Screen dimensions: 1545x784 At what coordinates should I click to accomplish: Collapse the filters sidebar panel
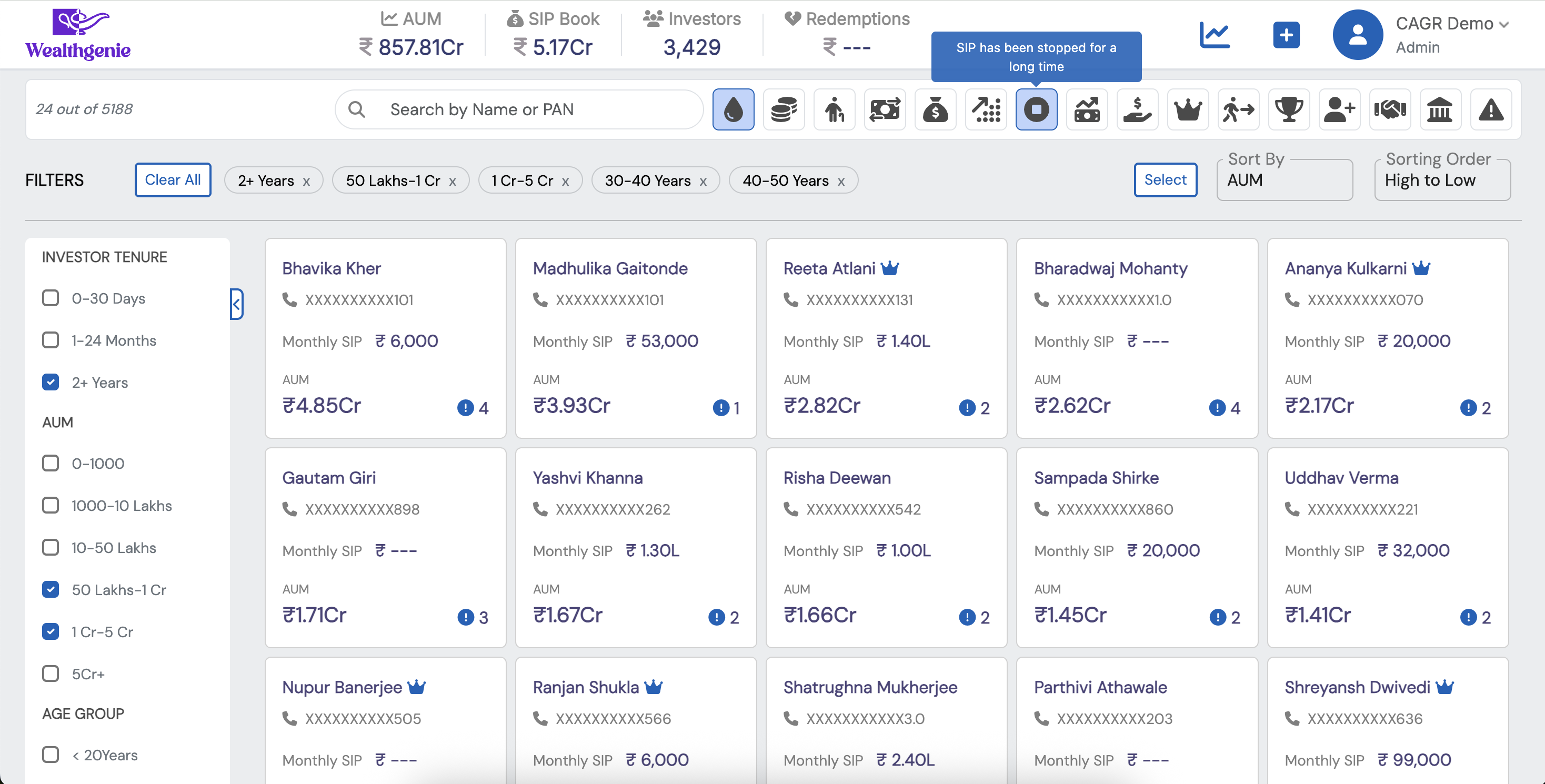point(236,305)
